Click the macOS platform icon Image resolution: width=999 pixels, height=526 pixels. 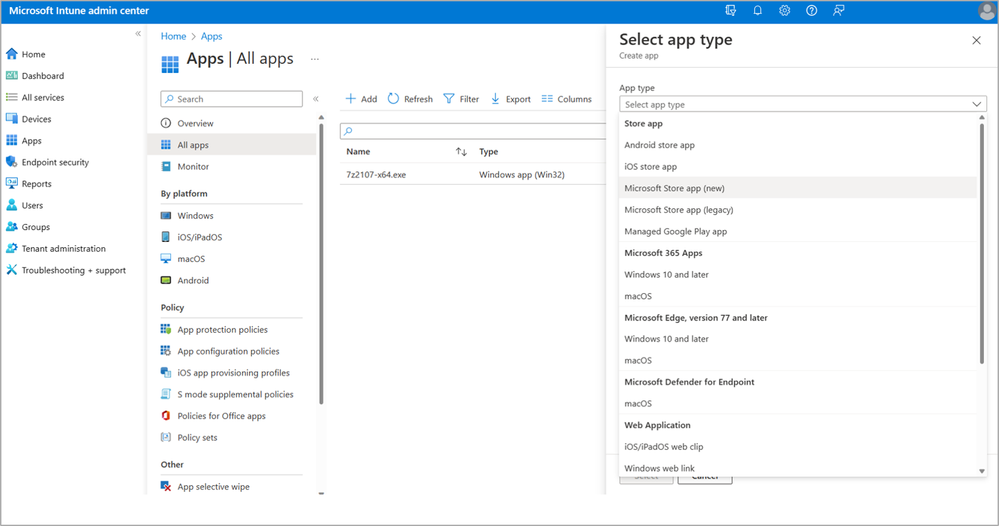point(166,259)
